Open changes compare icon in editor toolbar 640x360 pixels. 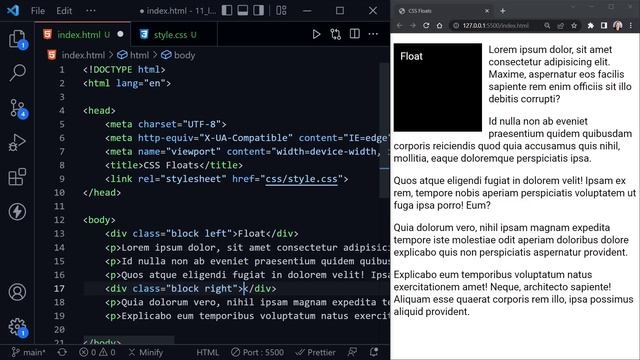336,34
